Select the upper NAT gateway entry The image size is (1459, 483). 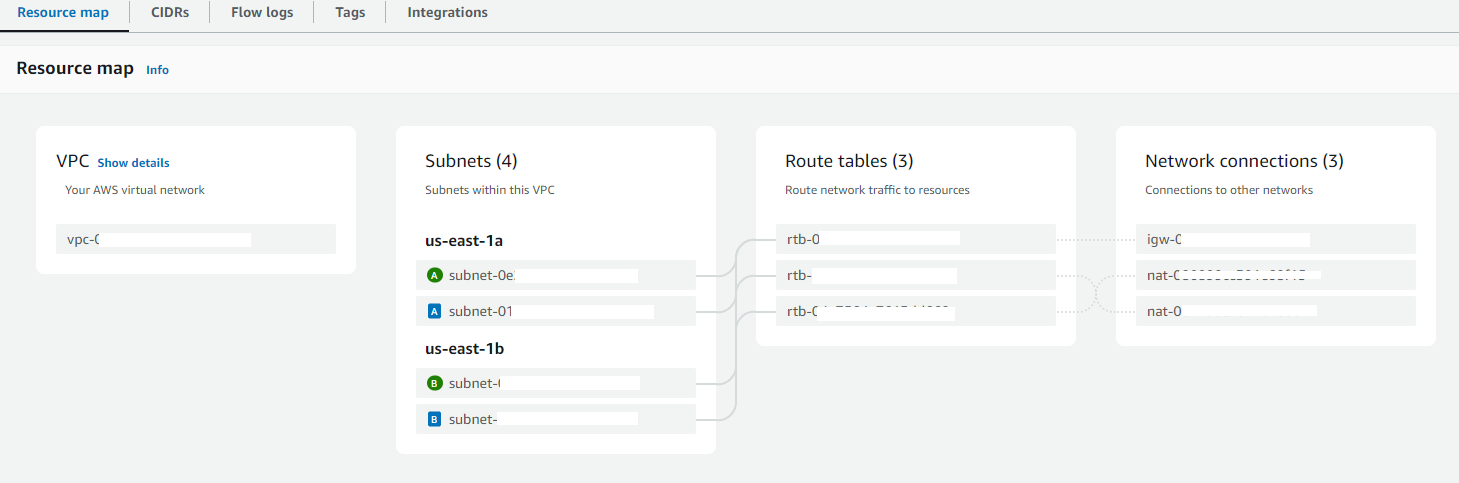click(x=1275, y=275)
